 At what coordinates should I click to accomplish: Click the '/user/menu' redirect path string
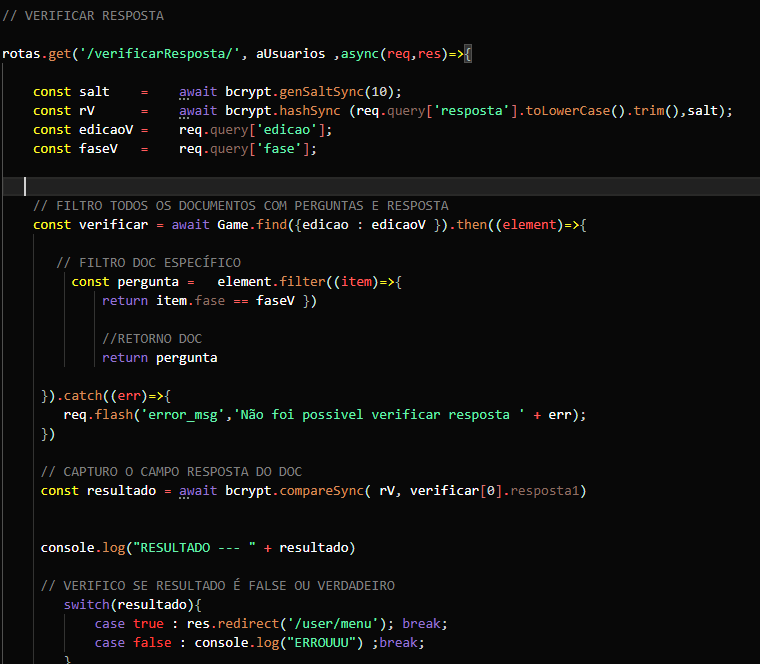pos(333,624)
